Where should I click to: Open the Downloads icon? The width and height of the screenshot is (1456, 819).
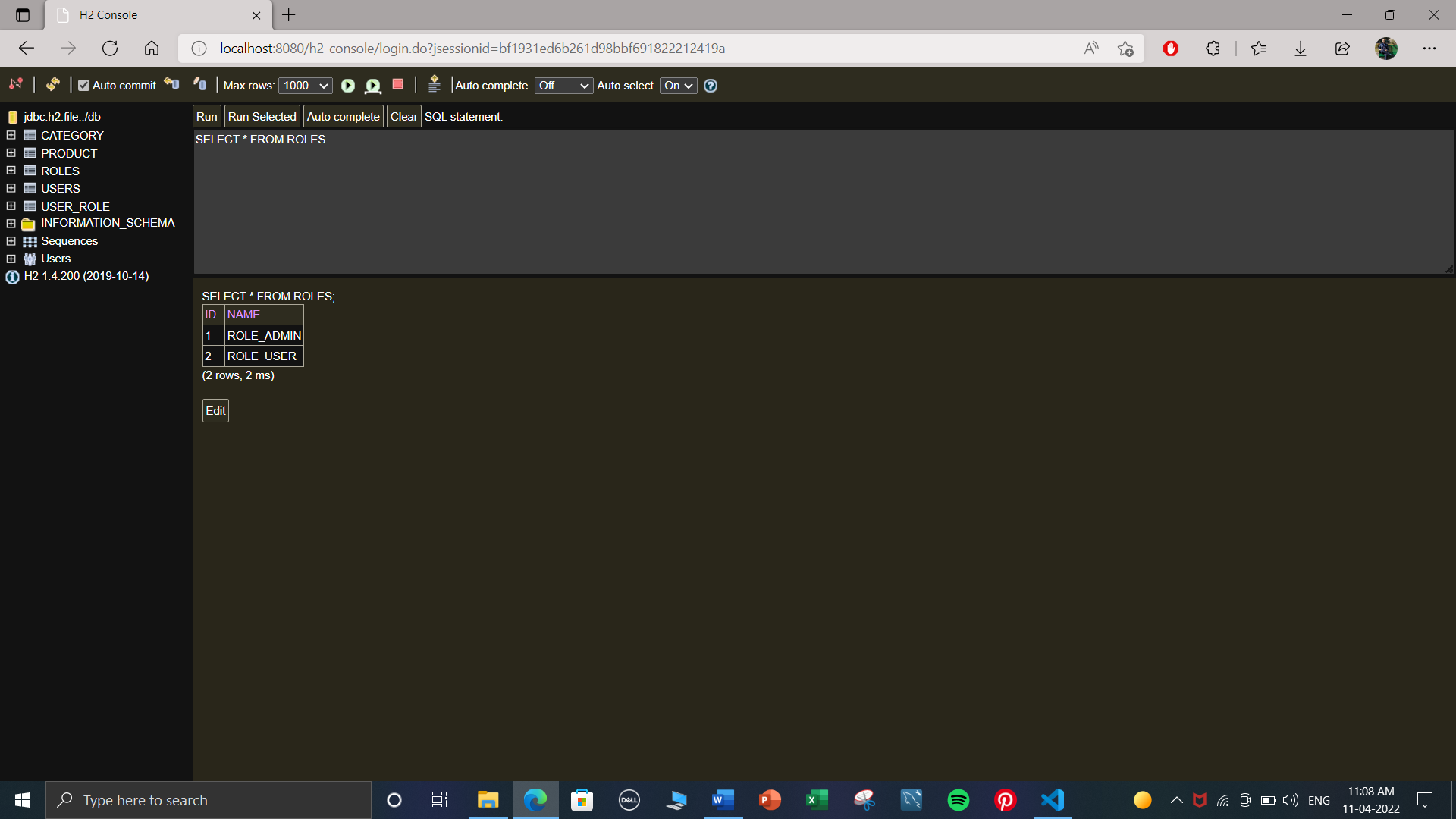point(1301,49)
